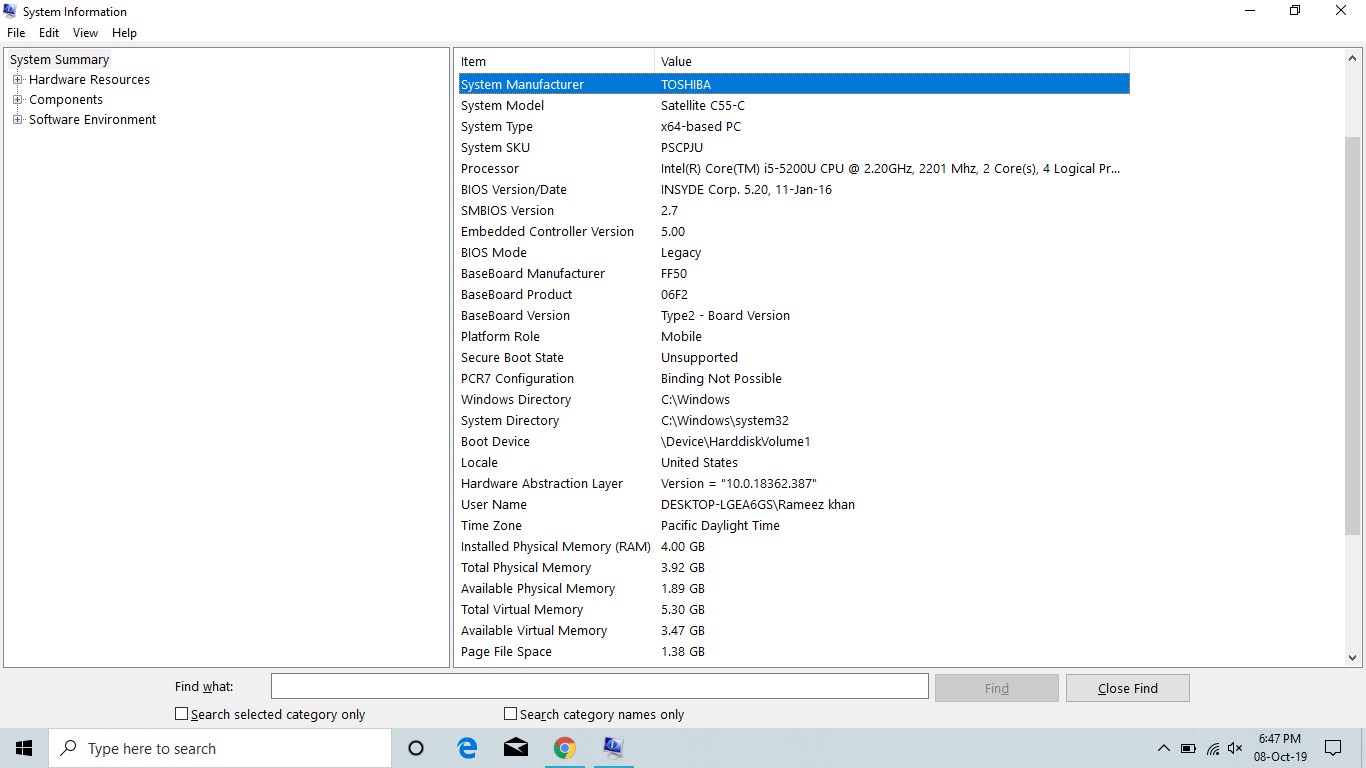Select the Time Zone row
The width and height of the screenshot is (1366, 768).
coord(793,526)
